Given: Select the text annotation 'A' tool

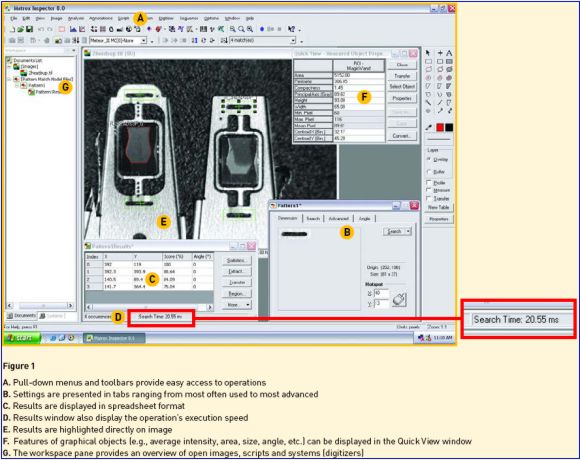Looking at the screenshot, I should coord(449,53).
